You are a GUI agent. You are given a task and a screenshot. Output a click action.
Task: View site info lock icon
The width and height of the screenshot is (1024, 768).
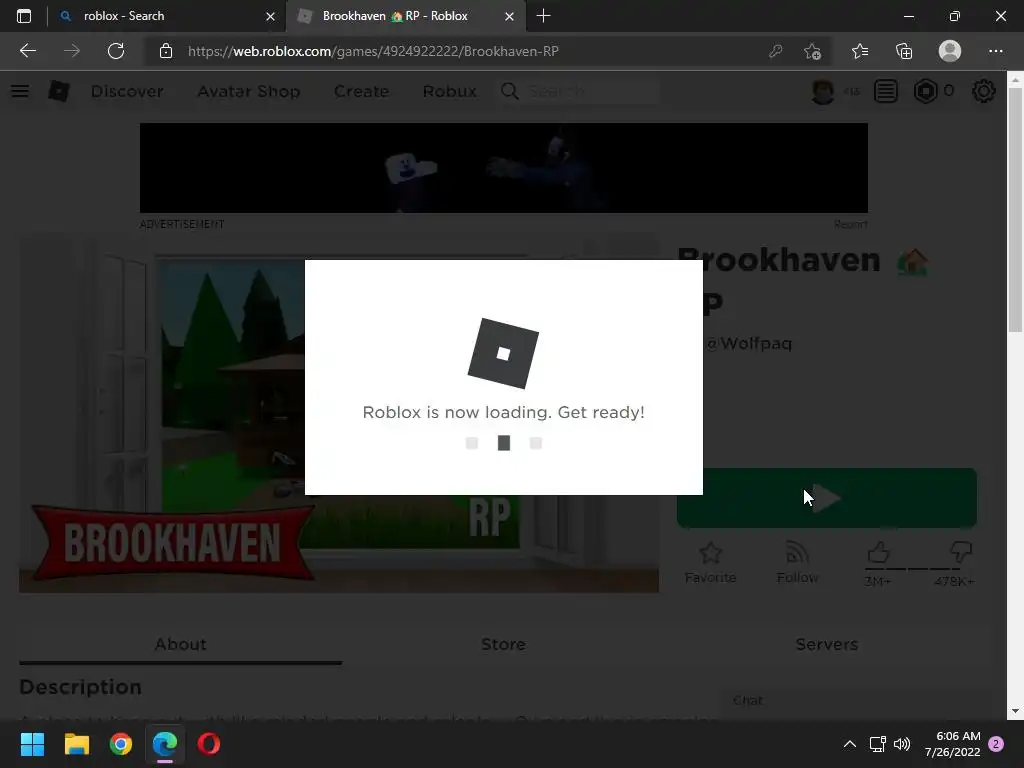[166, 51]
